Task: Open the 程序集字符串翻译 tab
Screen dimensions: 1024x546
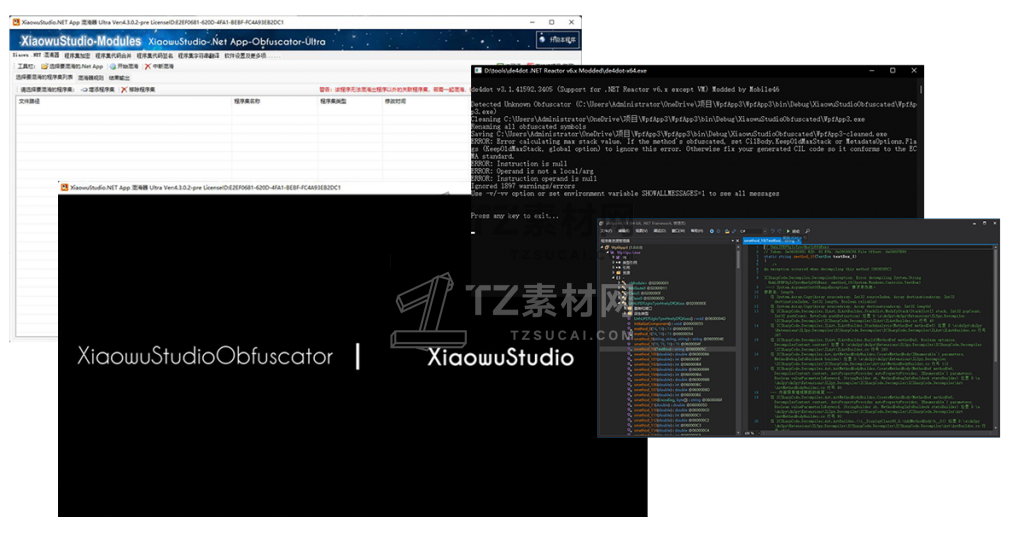Action: tap(199, 56)
